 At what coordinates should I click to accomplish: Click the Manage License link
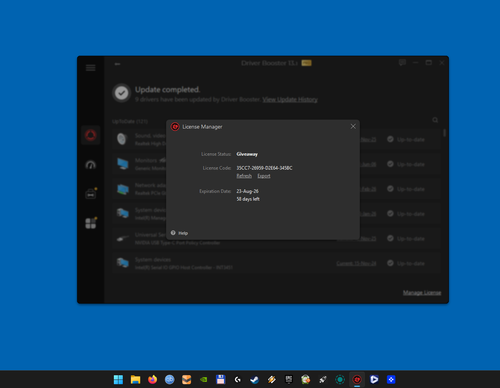point(422,293)
